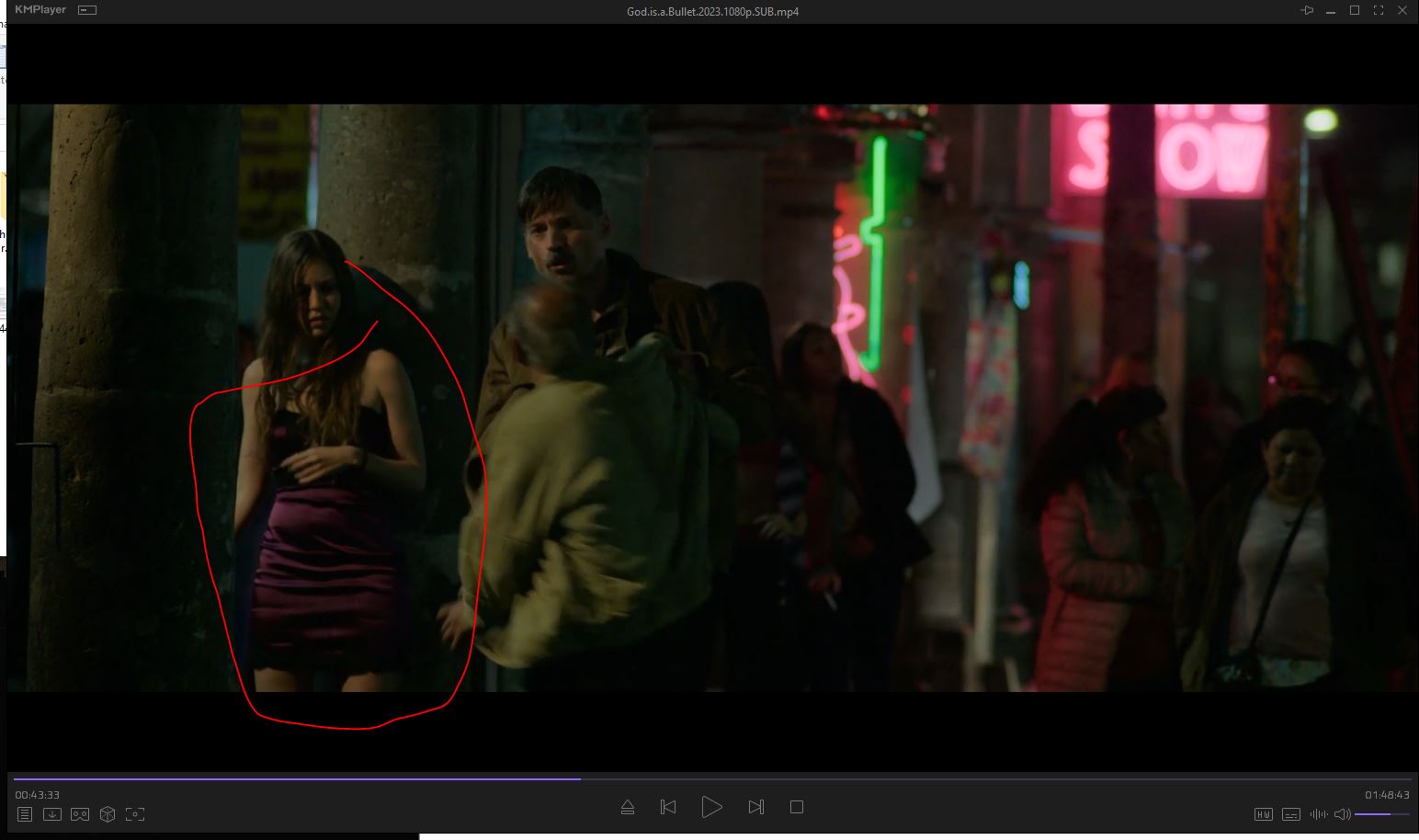This screenshot has width=1419, height=840.
Task: Toggle pin window always on top
Action: point(1307,10)
